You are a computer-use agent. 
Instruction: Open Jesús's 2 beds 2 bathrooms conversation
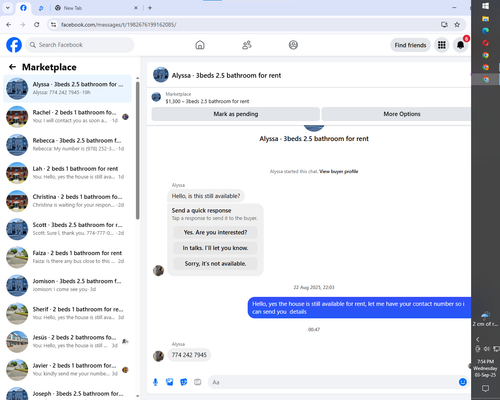pos(67,341)
